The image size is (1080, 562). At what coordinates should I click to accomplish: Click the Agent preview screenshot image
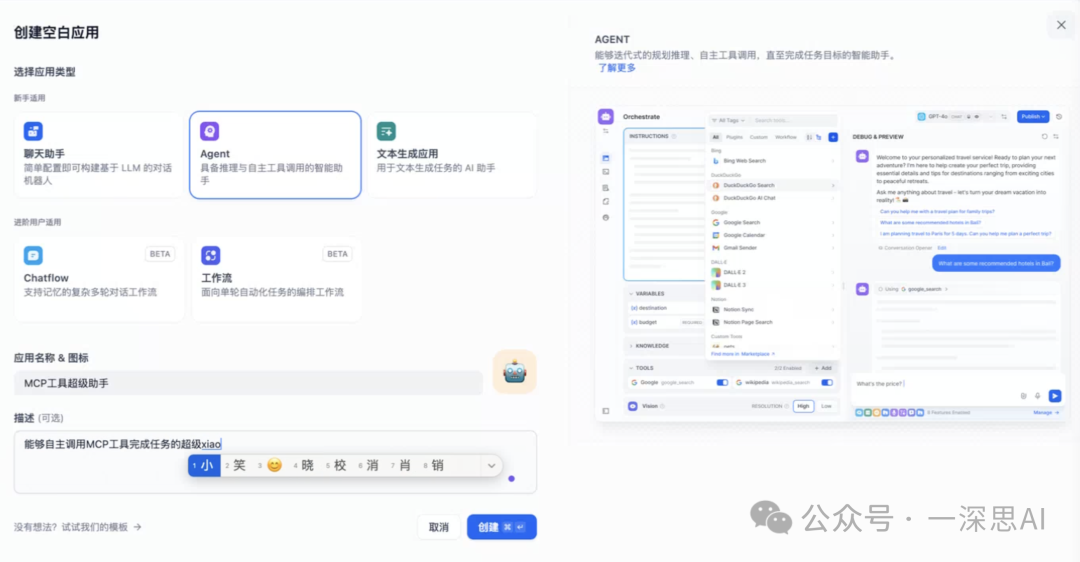pos(832,263)
